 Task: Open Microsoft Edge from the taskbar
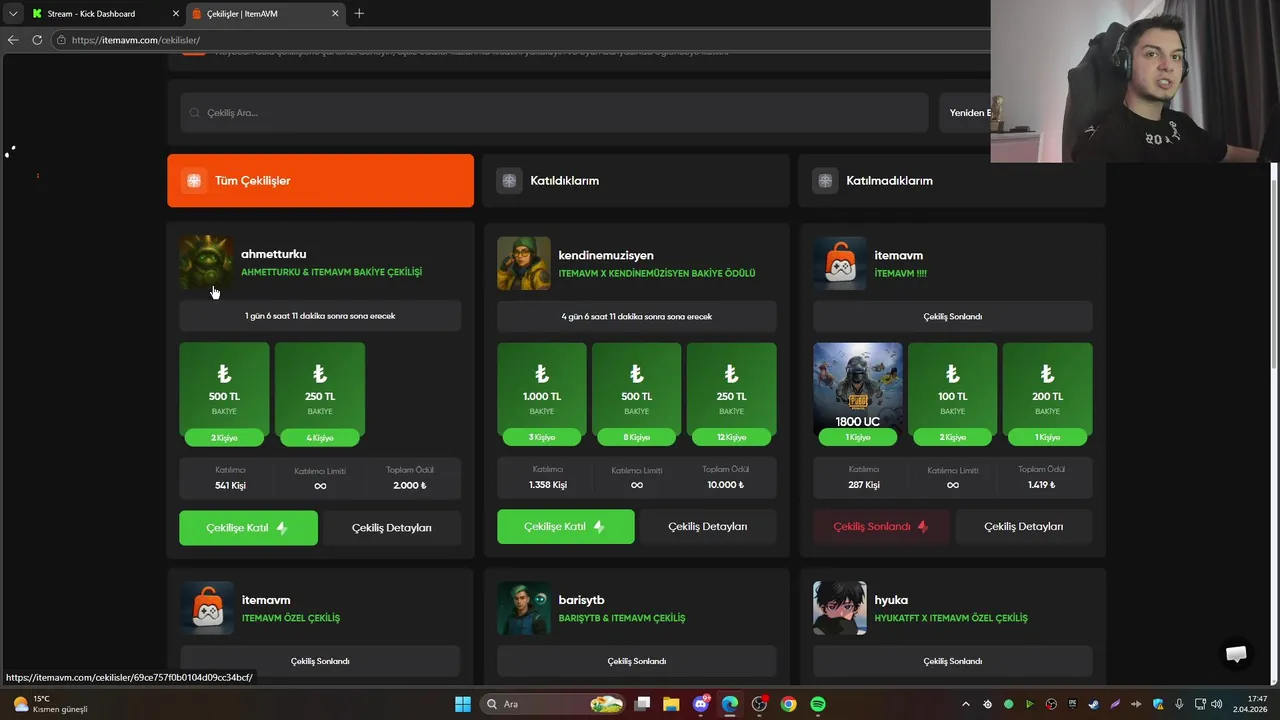pos(730,704)
